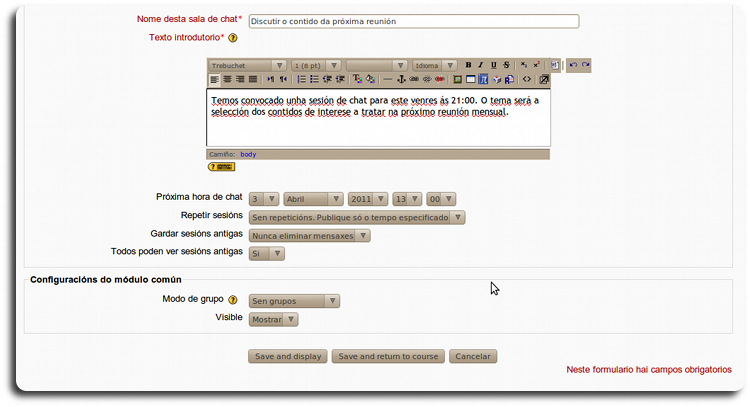The image size is (750, 407).
Task: Toggle bold formatting in editor toolbar
Action: coord(468,65)
